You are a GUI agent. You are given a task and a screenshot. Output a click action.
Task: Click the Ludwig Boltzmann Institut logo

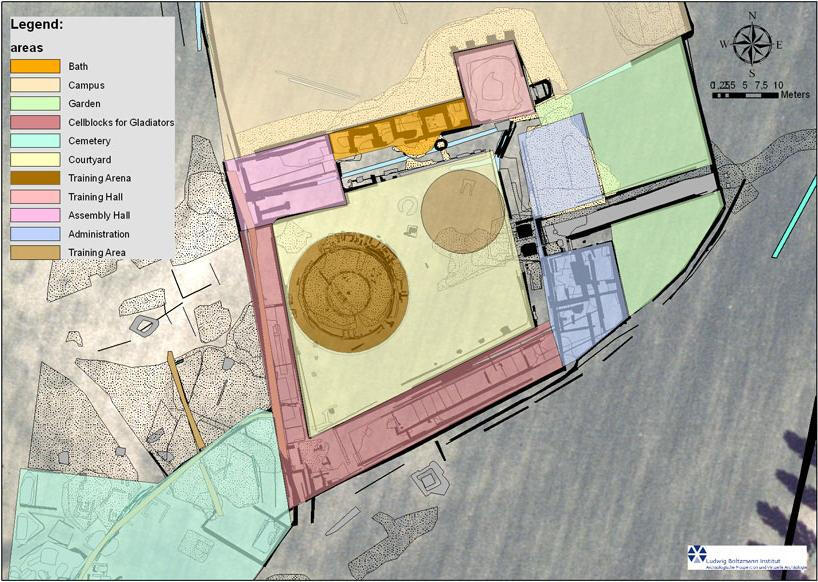pyautogui.click(x=746, y=558)
